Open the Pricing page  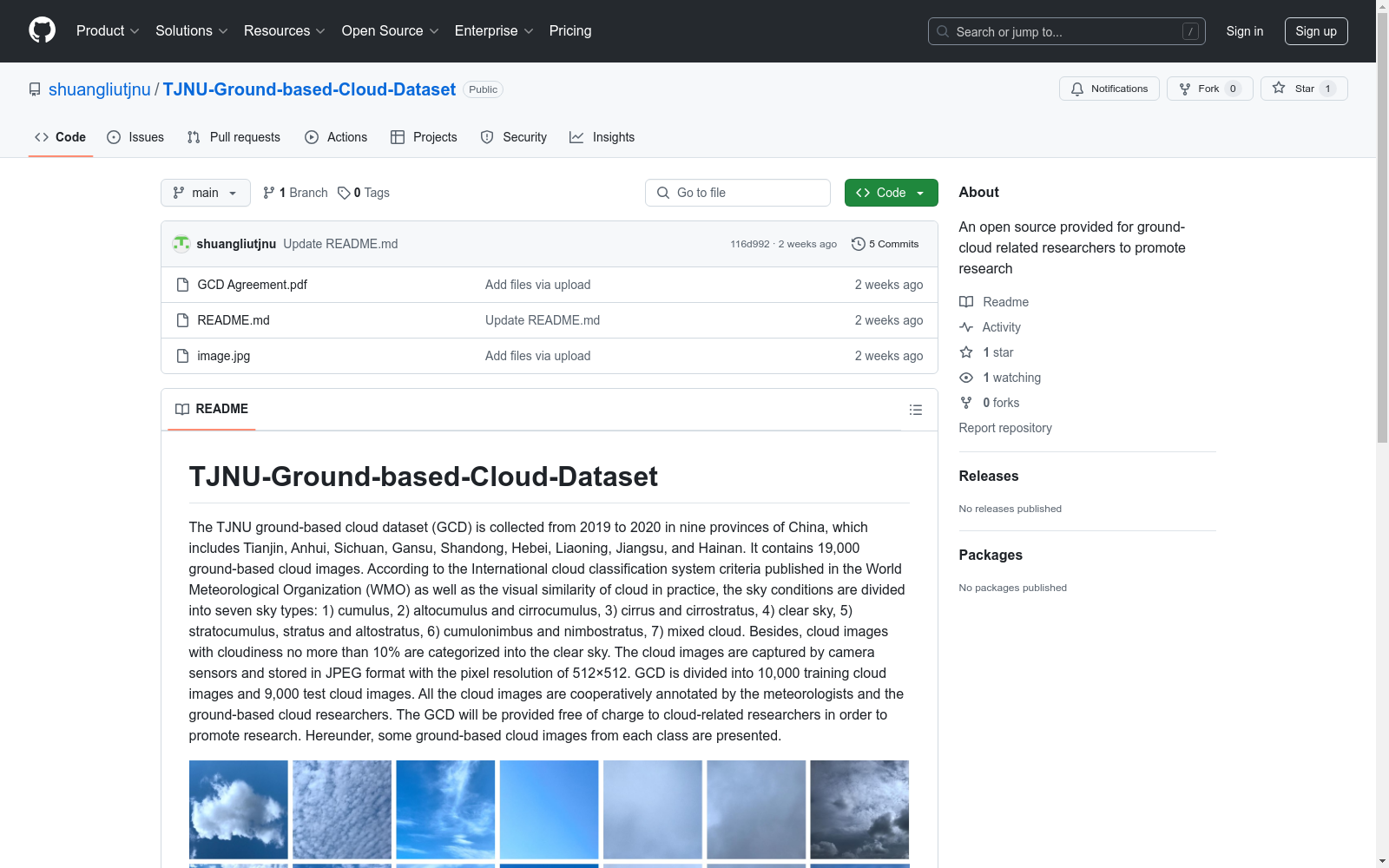pos(570,31)
